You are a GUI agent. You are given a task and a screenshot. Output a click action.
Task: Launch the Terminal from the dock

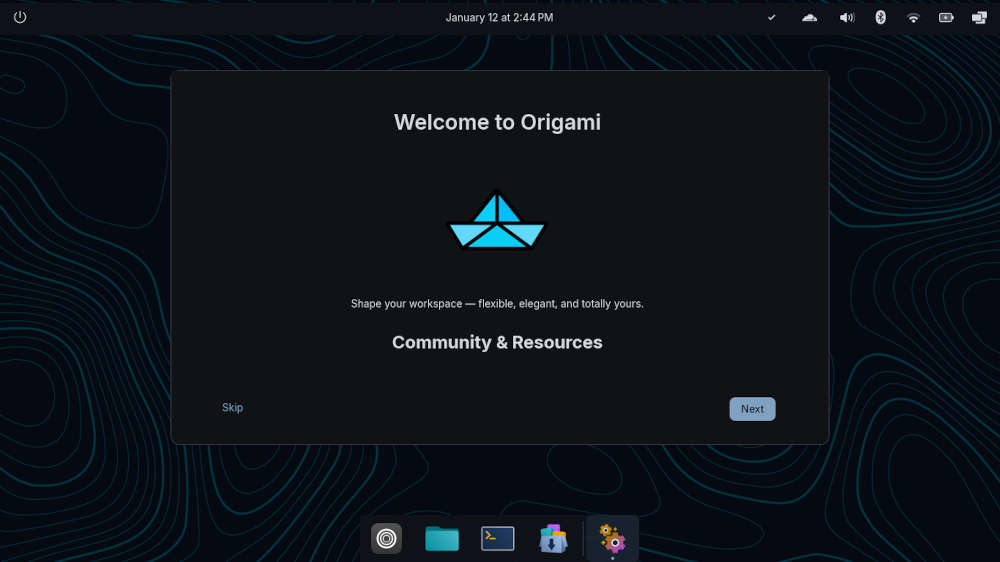(x=498, y=539)
